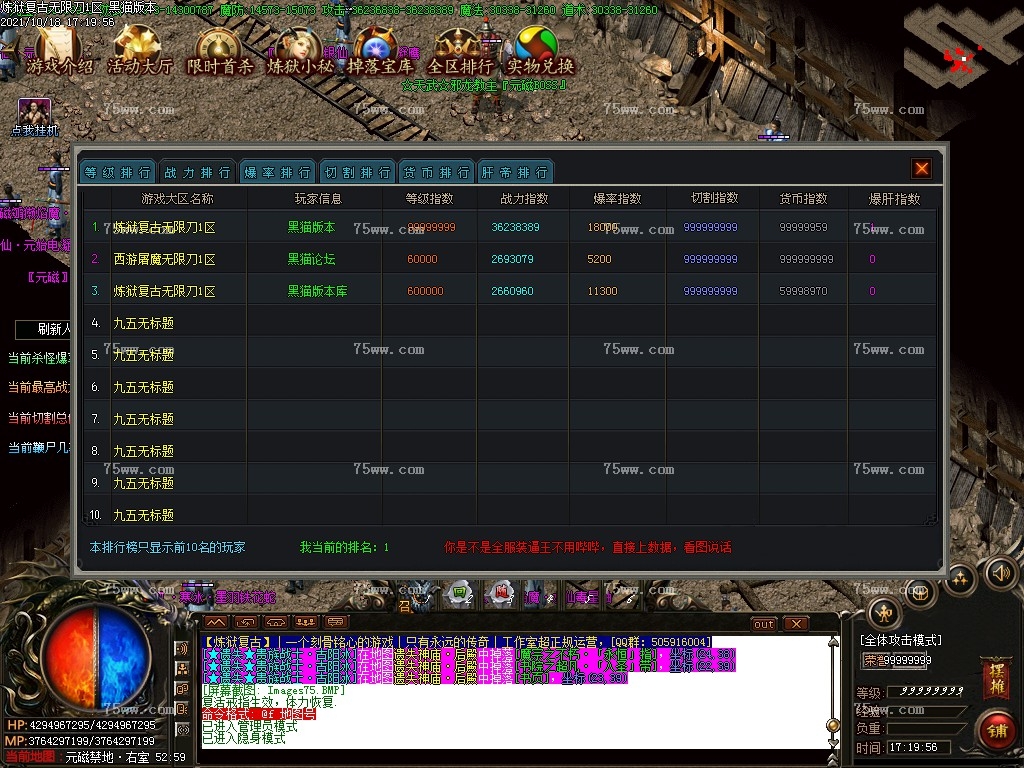Viewport: 1024px width, 768px height.
Task: Click the speaker sound icon
Action: tap(1001, 573)
